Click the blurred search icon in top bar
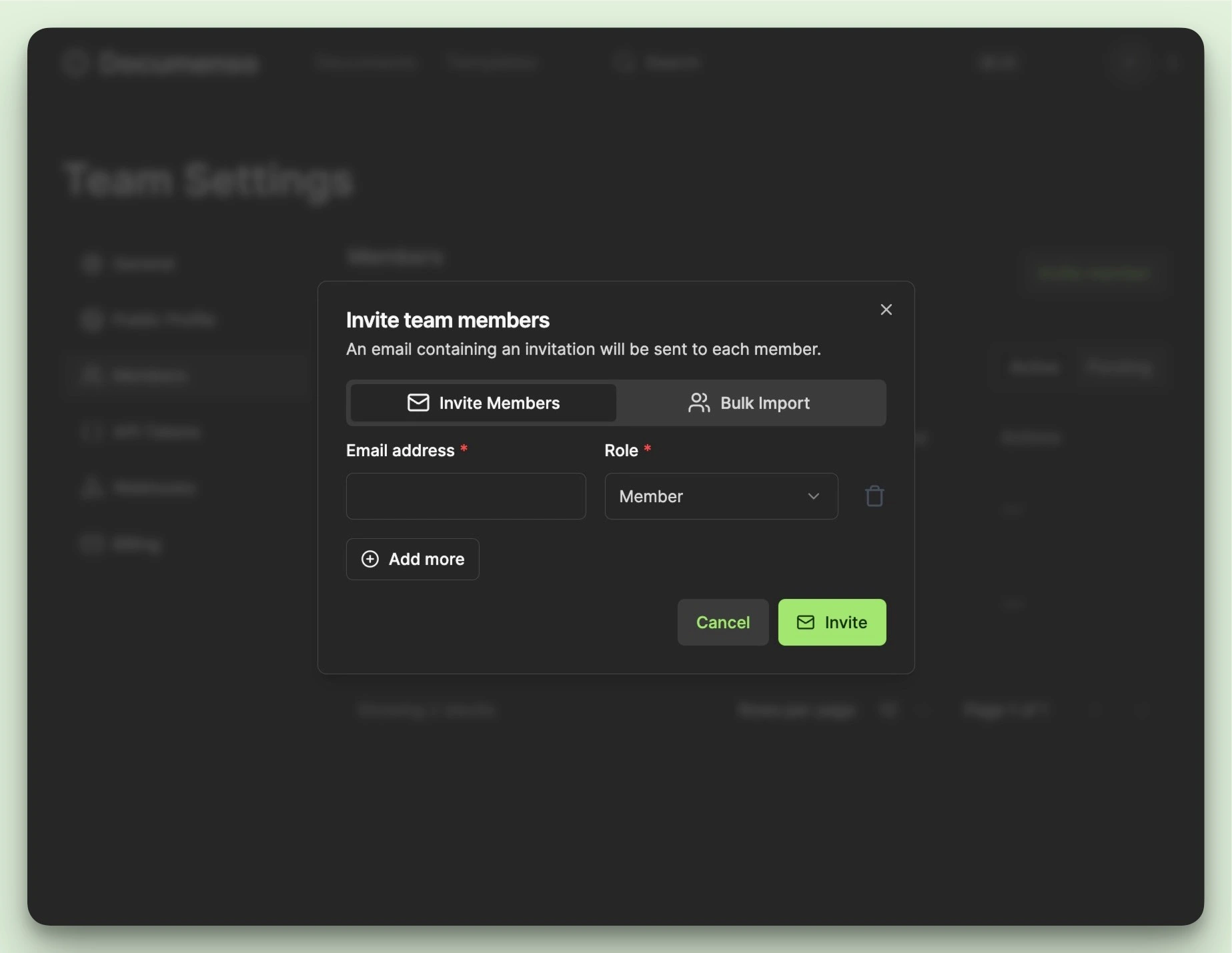Screen dimensions: 1232x953 (624, 63)
